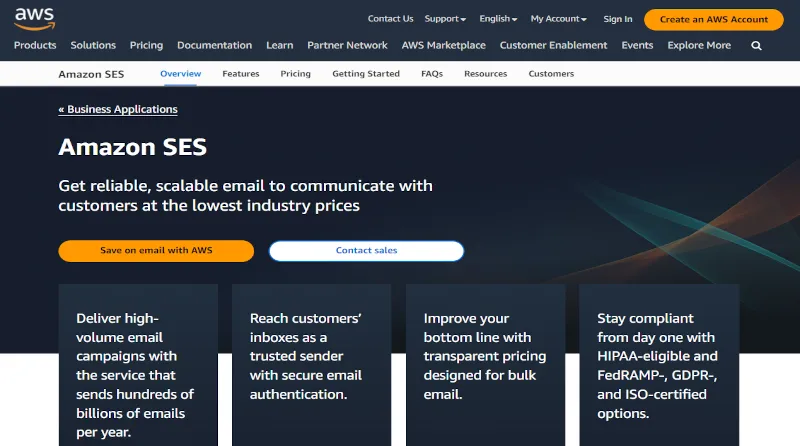
Task: Select the Pricing tab in SES sub-navigation
Action: click(295, 74)
